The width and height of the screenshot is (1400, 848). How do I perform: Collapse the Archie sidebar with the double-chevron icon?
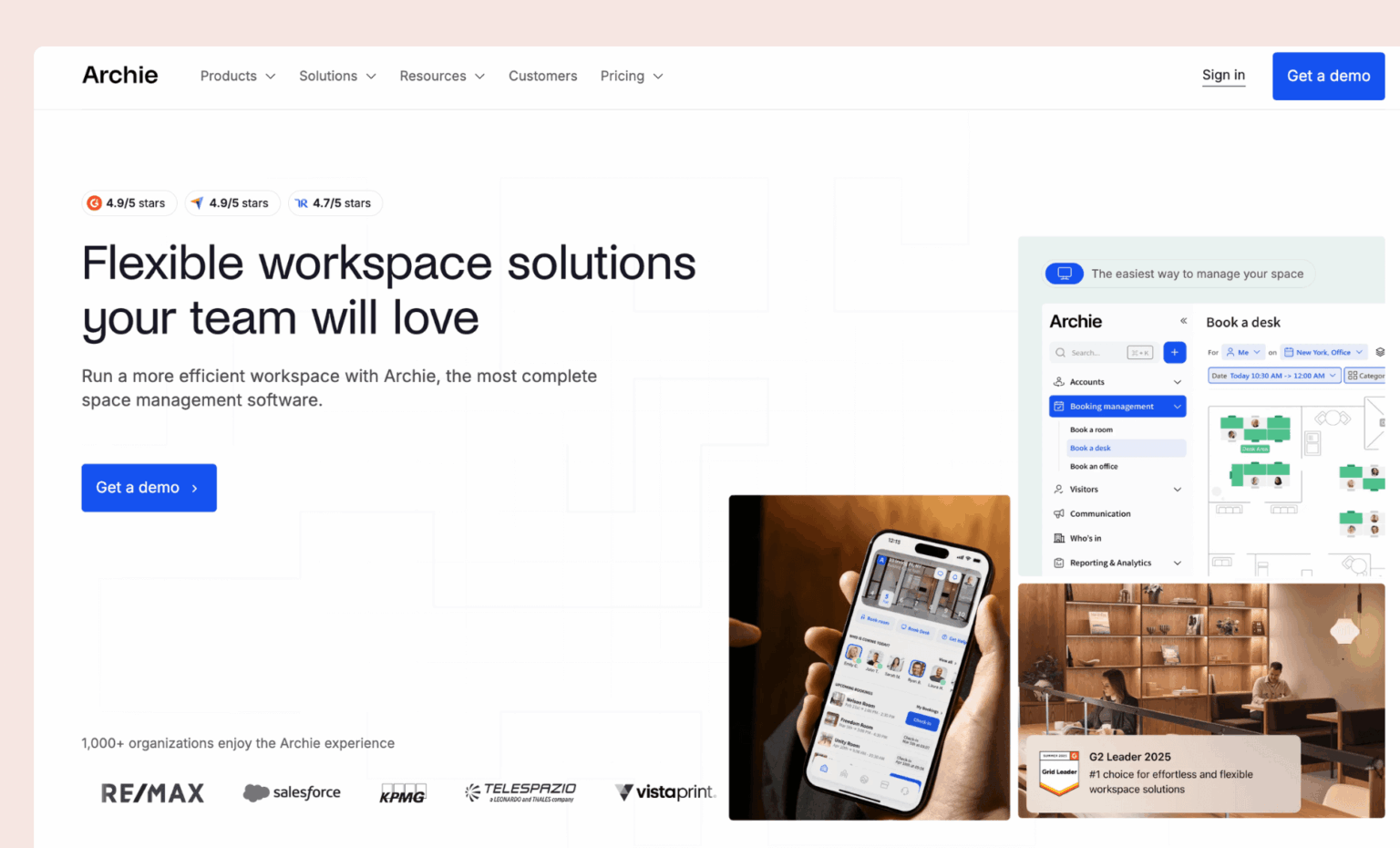coord(1183,321)
